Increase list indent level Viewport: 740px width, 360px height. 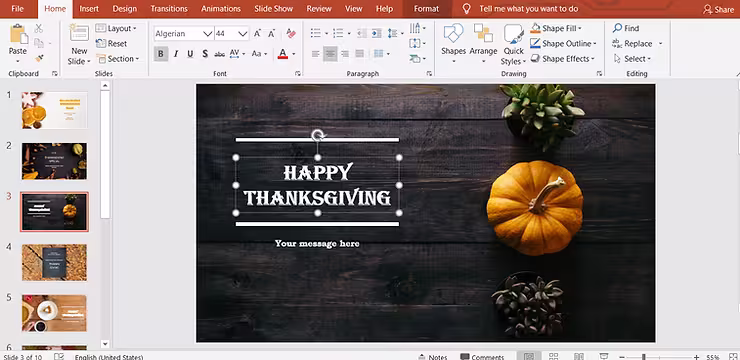tap(377, 33)
